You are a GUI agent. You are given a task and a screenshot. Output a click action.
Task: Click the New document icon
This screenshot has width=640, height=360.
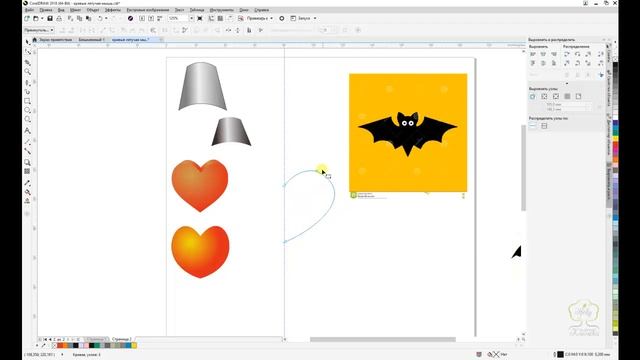pos(27,18)
